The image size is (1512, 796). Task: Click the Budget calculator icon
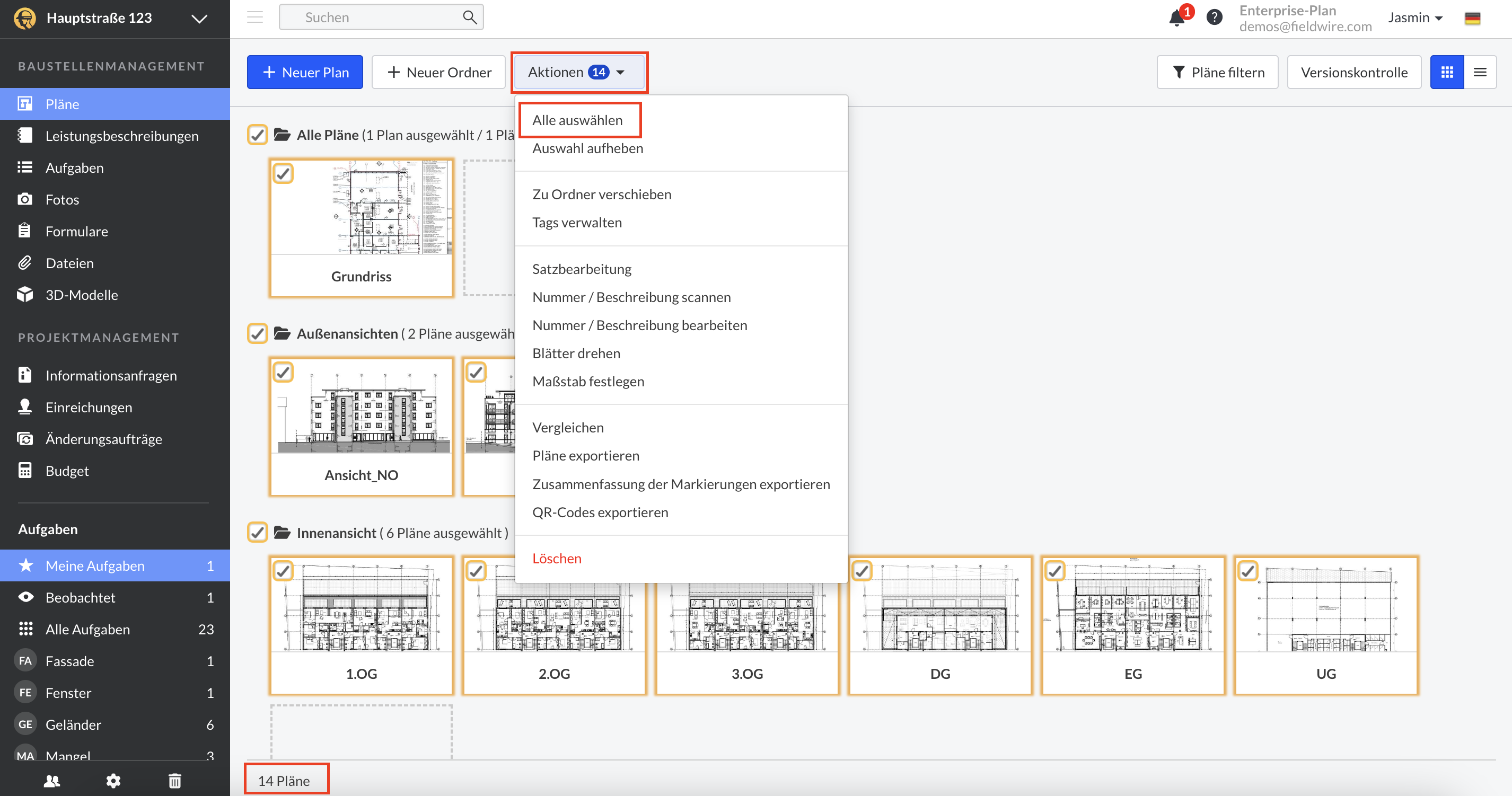coord(24,471)
